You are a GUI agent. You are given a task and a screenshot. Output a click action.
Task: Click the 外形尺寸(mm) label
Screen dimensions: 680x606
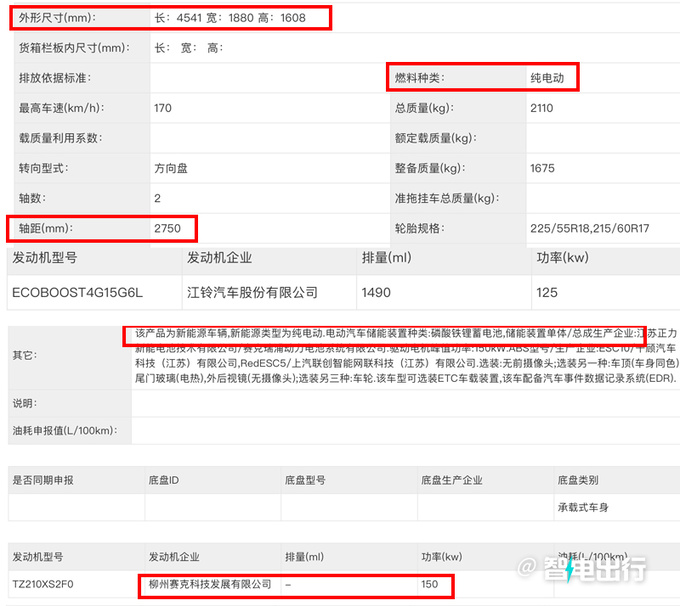[x=57, y=18]
